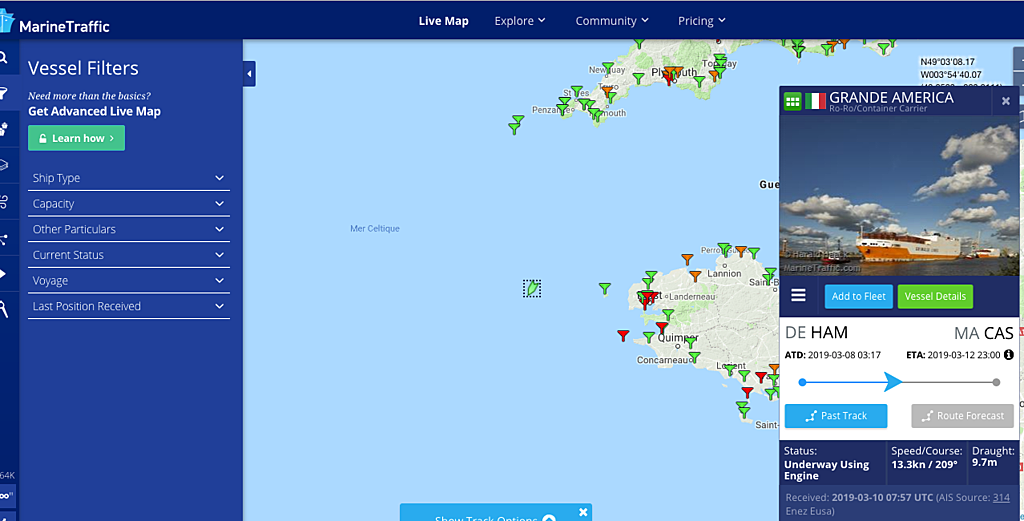The width and height of the screenshot is (1024, 521).
Task: Click the ATD 2019-03-08 03:17 text
Action: [833, 355]
